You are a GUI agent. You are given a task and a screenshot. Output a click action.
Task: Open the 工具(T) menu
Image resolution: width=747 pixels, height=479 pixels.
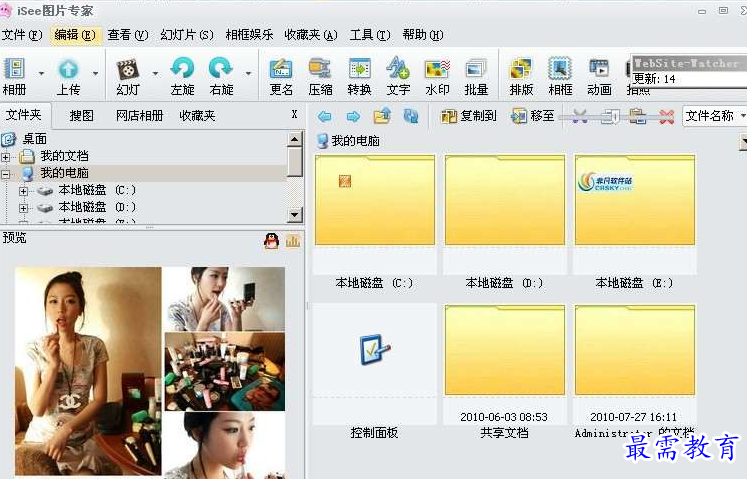point(370,35)
